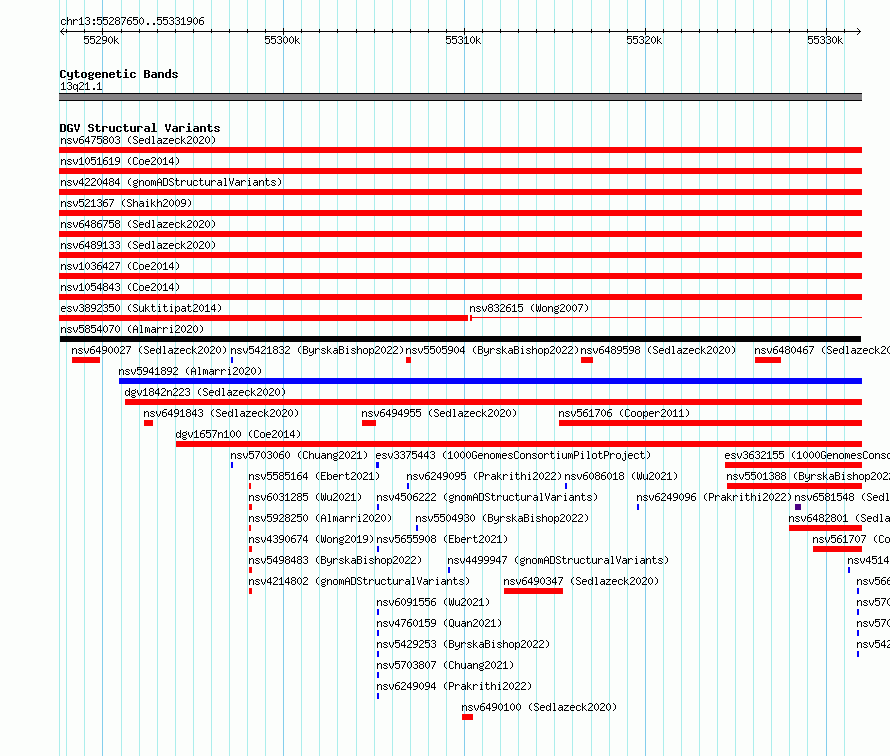Image resolution: width=890 pixels, height=756 pixels.
Task: Select nsv5928250 (Almarri2020) label
Action: click(x=320, y=518)
